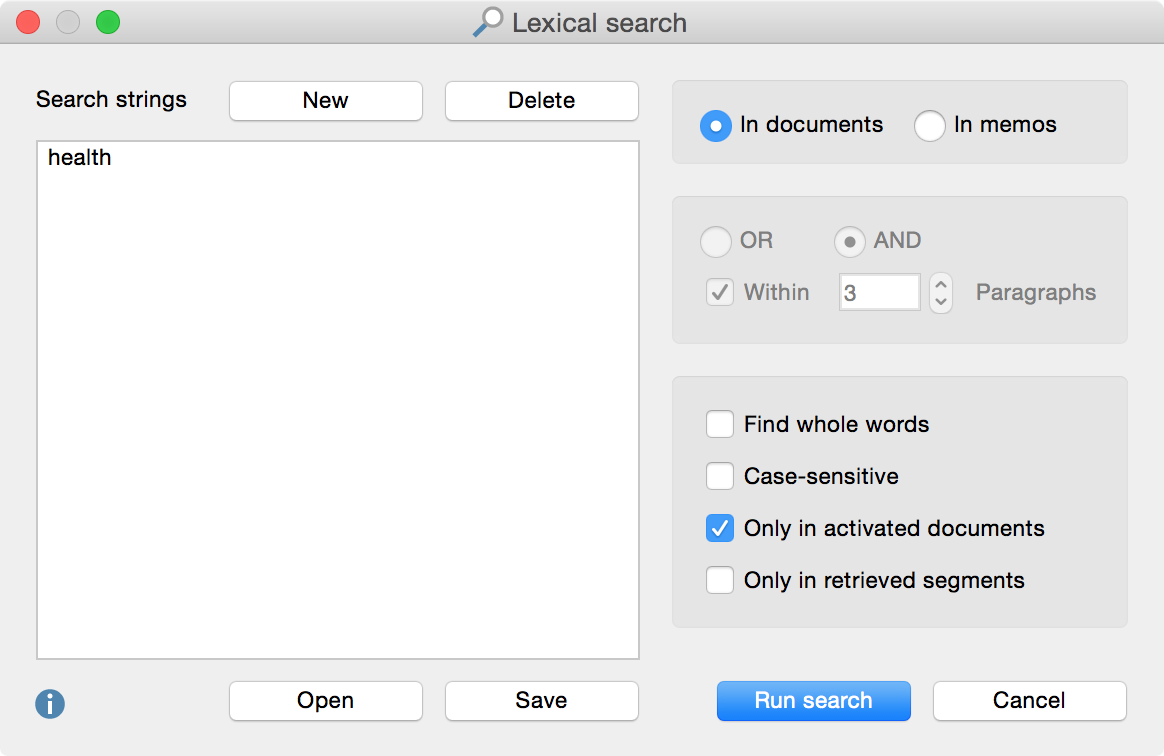The height and width of the screenshot is (756, 1164).
Task: Toggle the Within checkbox
Action: (x=720, y=293)
